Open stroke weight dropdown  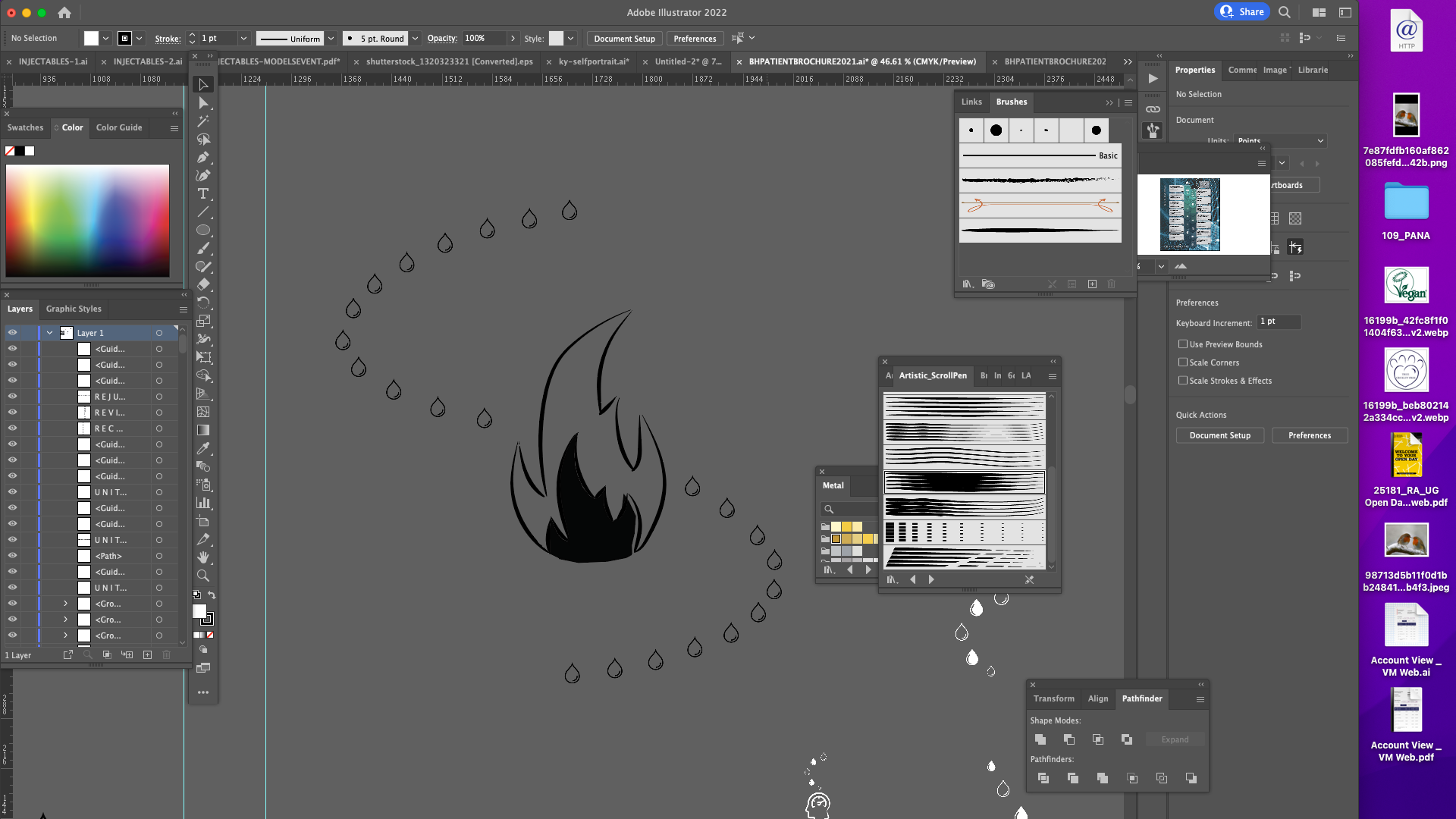tap(243, 39)
